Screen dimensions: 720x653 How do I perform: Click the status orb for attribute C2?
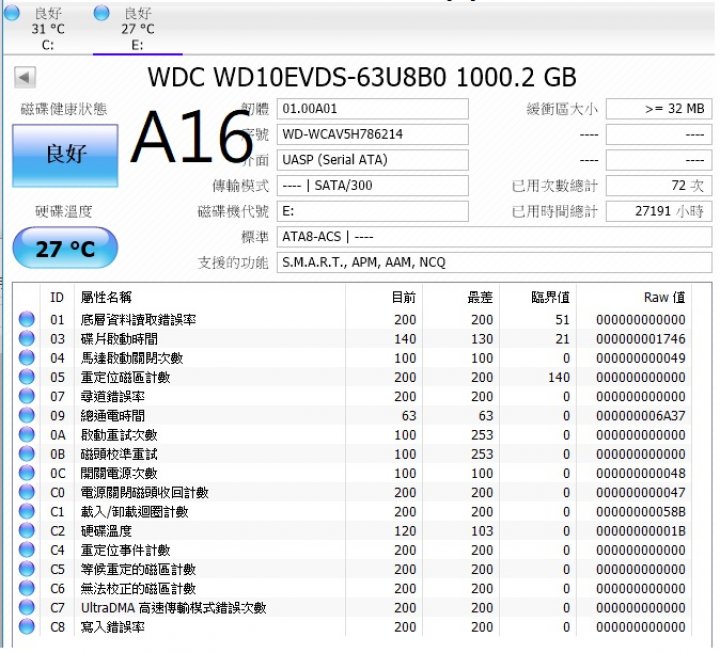[27, 530]
